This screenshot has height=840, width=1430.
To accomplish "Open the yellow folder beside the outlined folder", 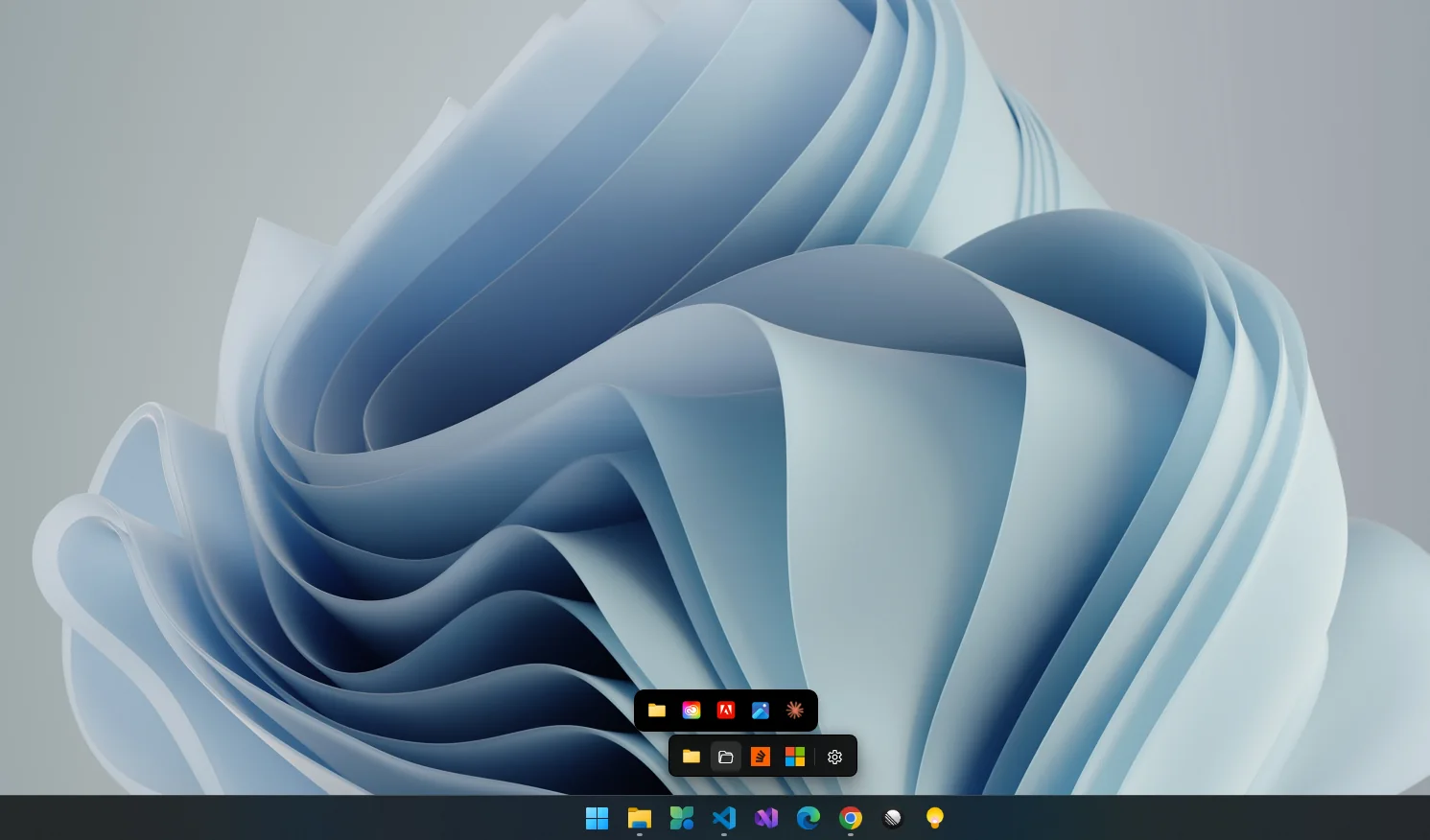I will 692,757.
